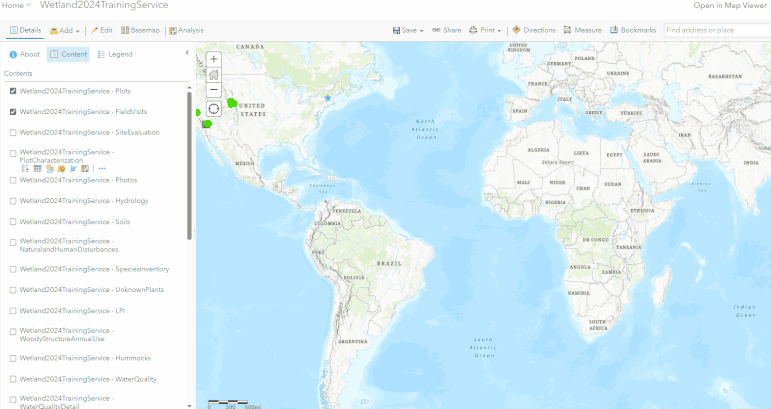Find my location on the map
This screenshot has width=771, height=409.
tap(213, 109)
